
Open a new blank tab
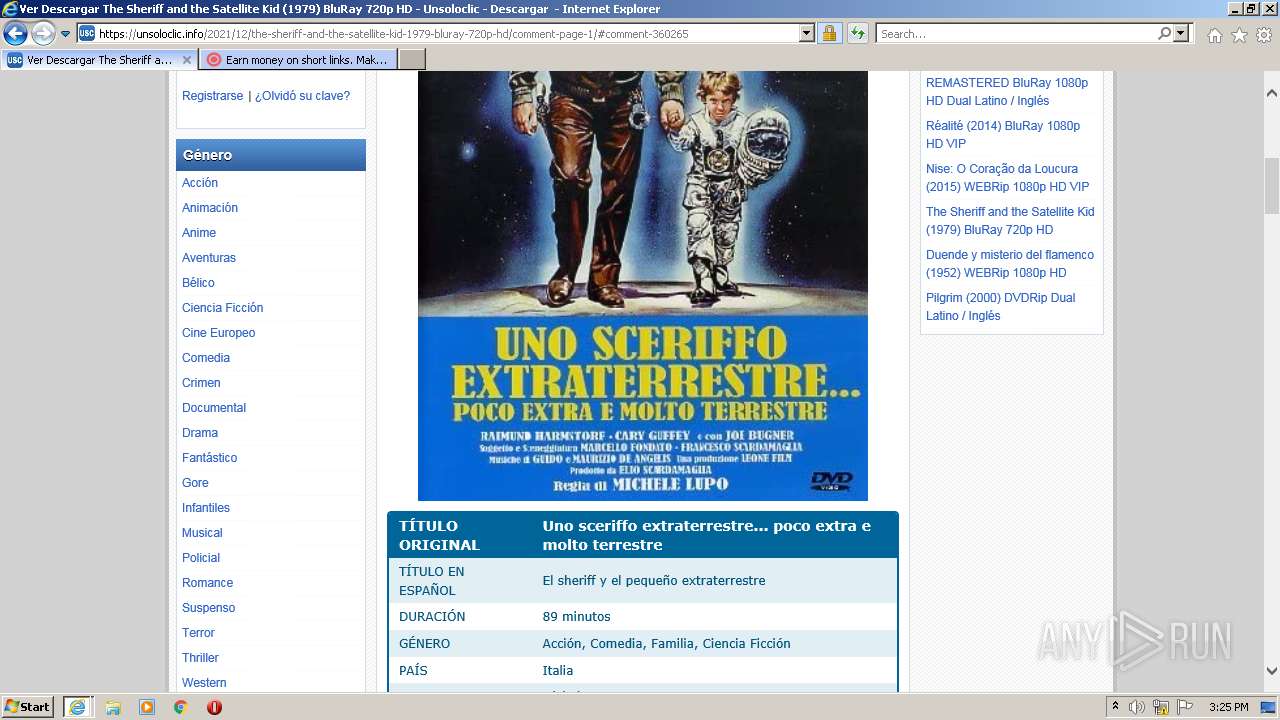tap(412, 60)
